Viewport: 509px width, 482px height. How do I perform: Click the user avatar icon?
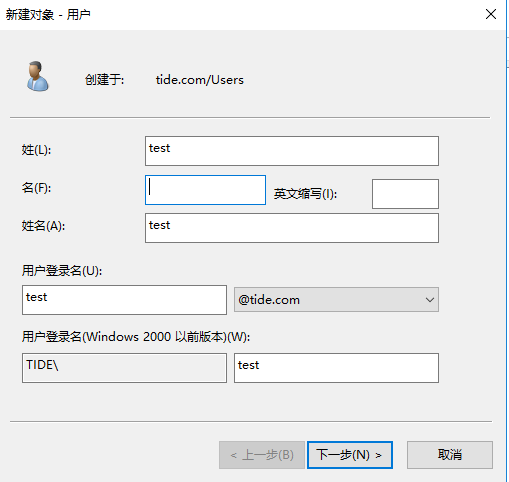tap(38, 76)
